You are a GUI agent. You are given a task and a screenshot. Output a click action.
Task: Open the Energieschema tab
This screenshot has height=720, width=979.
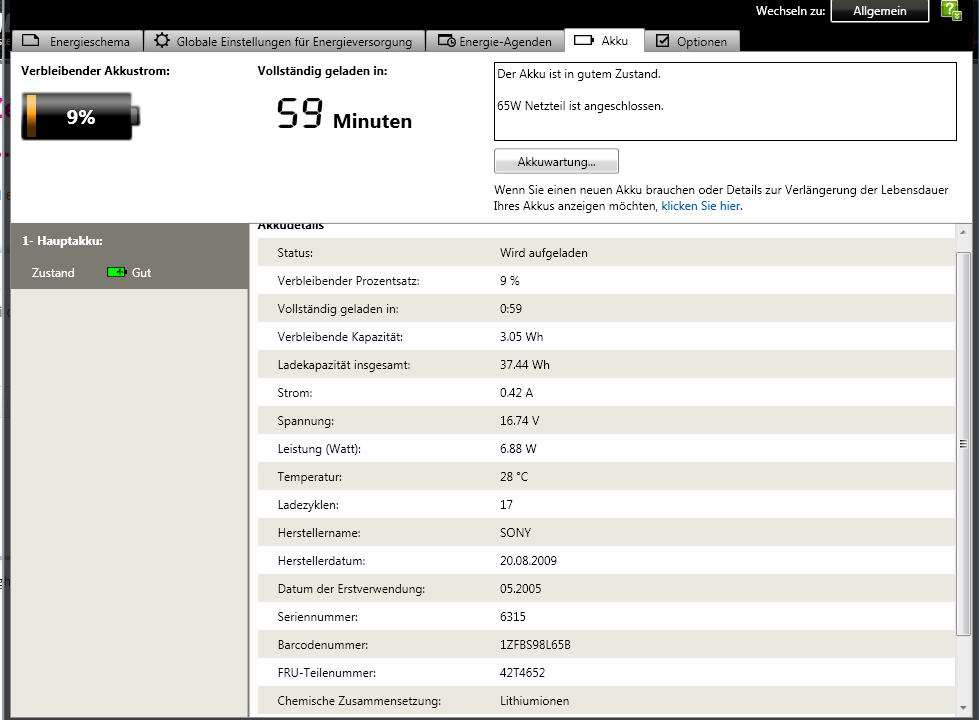[89, 42]
